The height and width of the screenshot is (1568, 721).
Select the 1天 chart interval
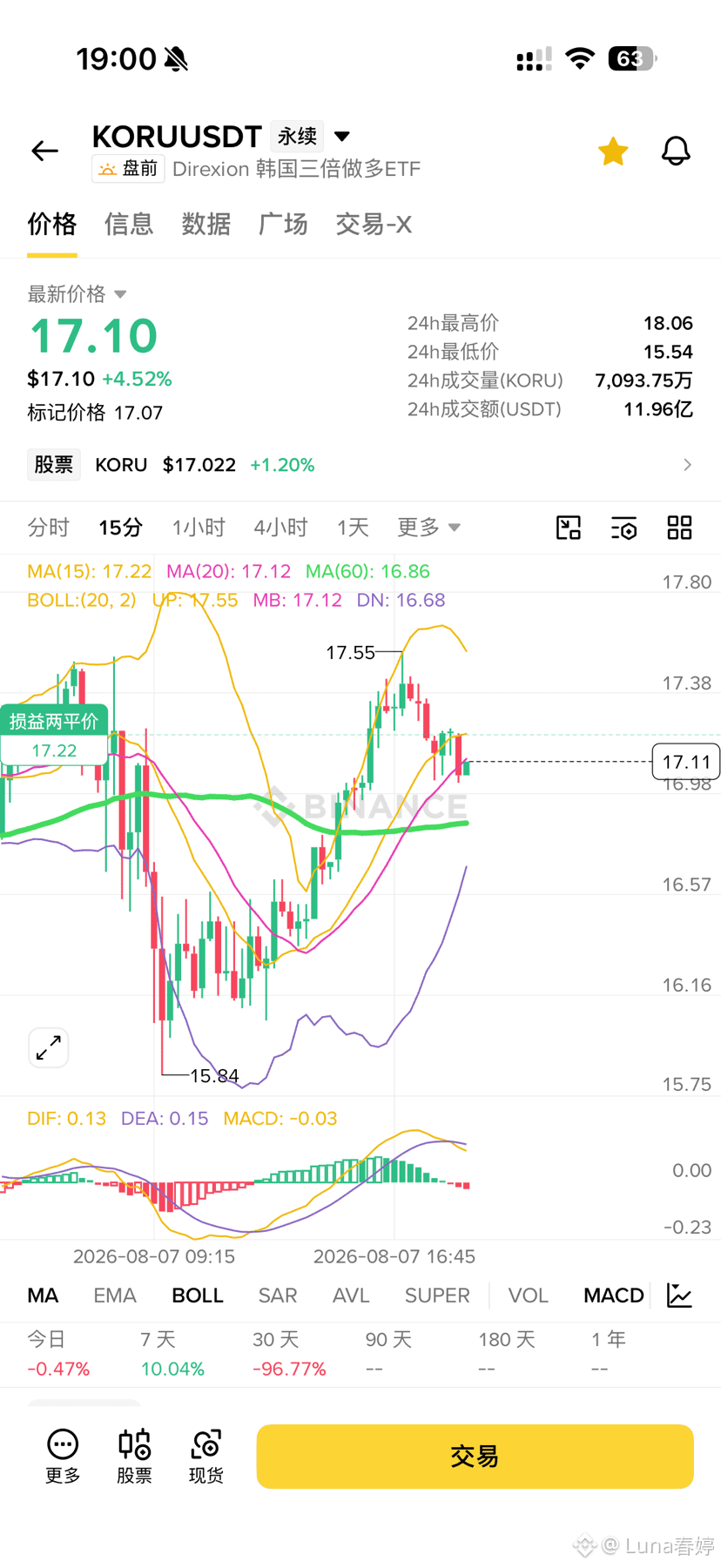tap(353, 528)
